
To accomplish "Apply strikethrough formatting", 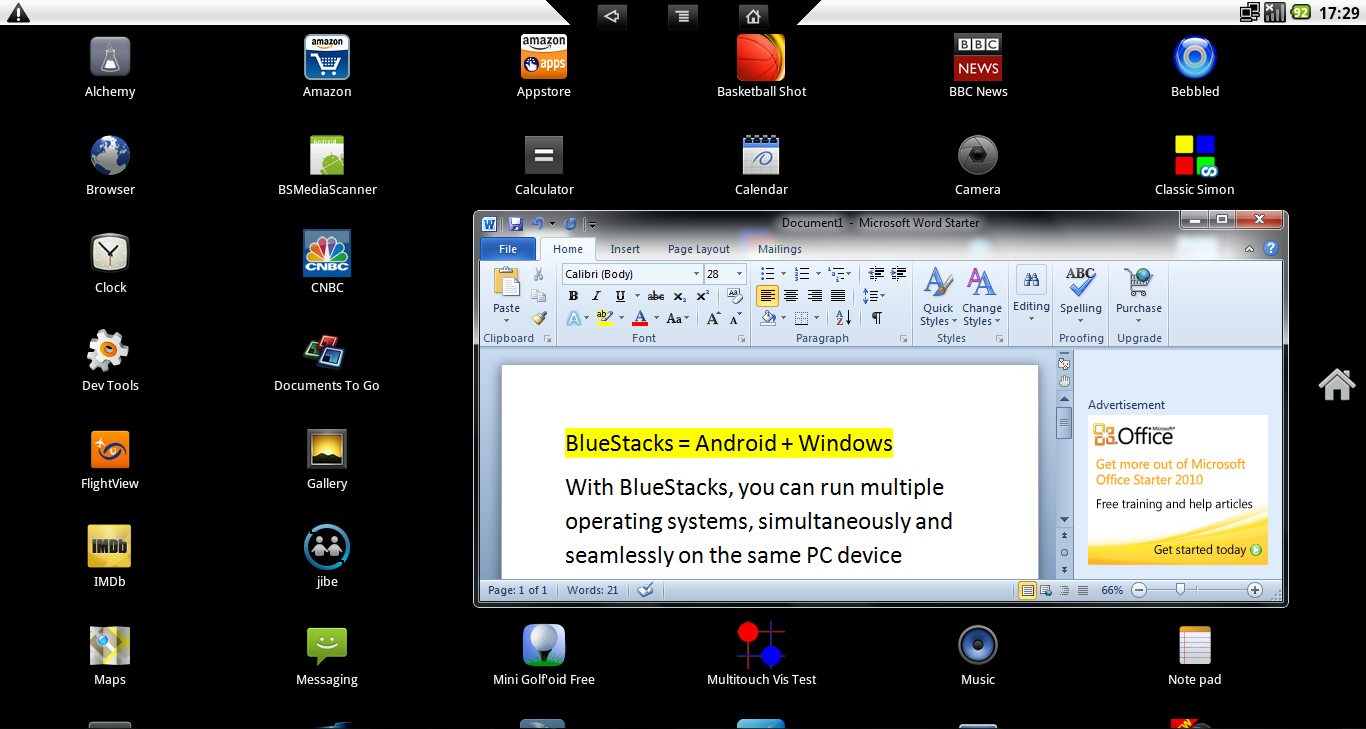I will coord(656,296).
